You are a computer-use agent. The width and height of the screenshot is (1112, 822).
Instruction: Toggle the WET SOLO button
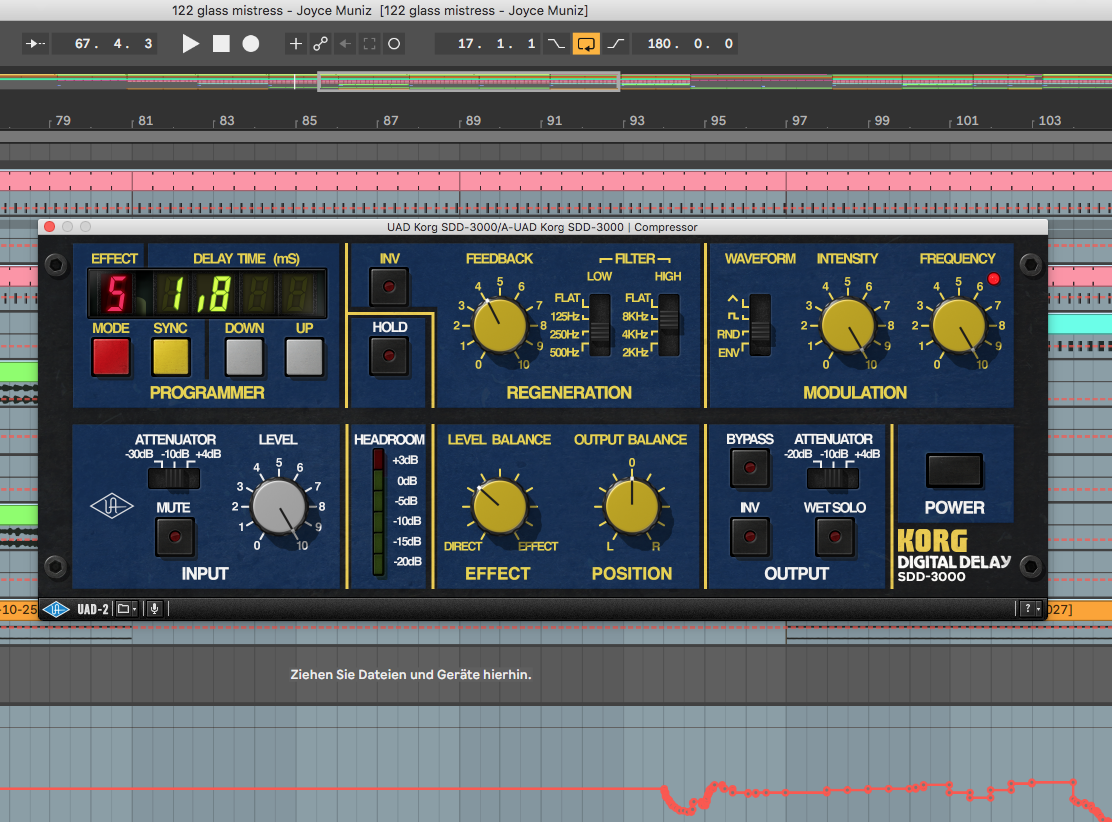(x=834, y=537)
